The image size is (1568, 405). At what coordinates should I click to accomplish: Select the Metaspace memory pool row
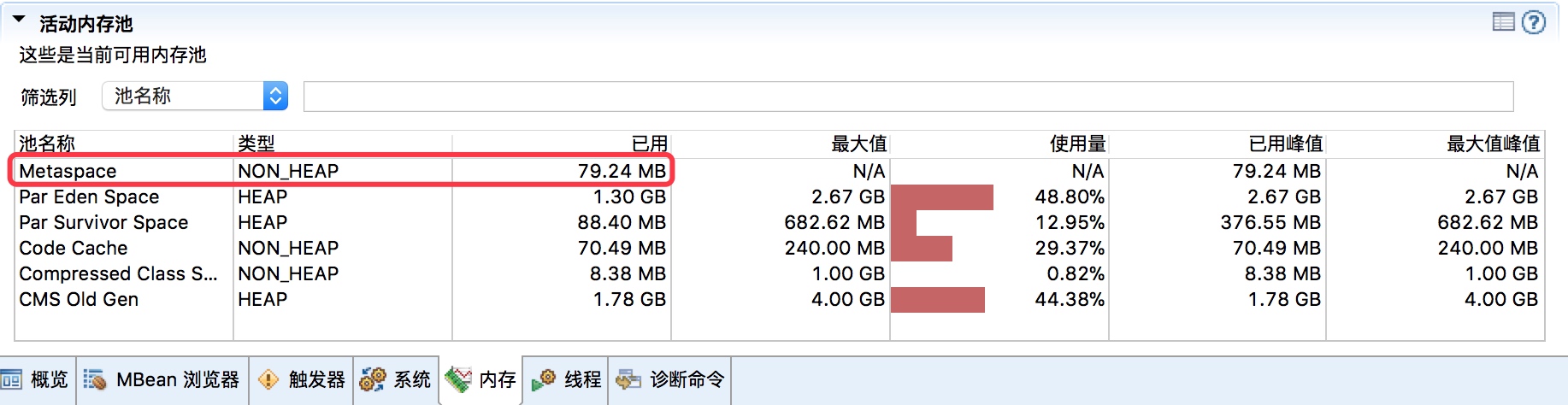779,171
